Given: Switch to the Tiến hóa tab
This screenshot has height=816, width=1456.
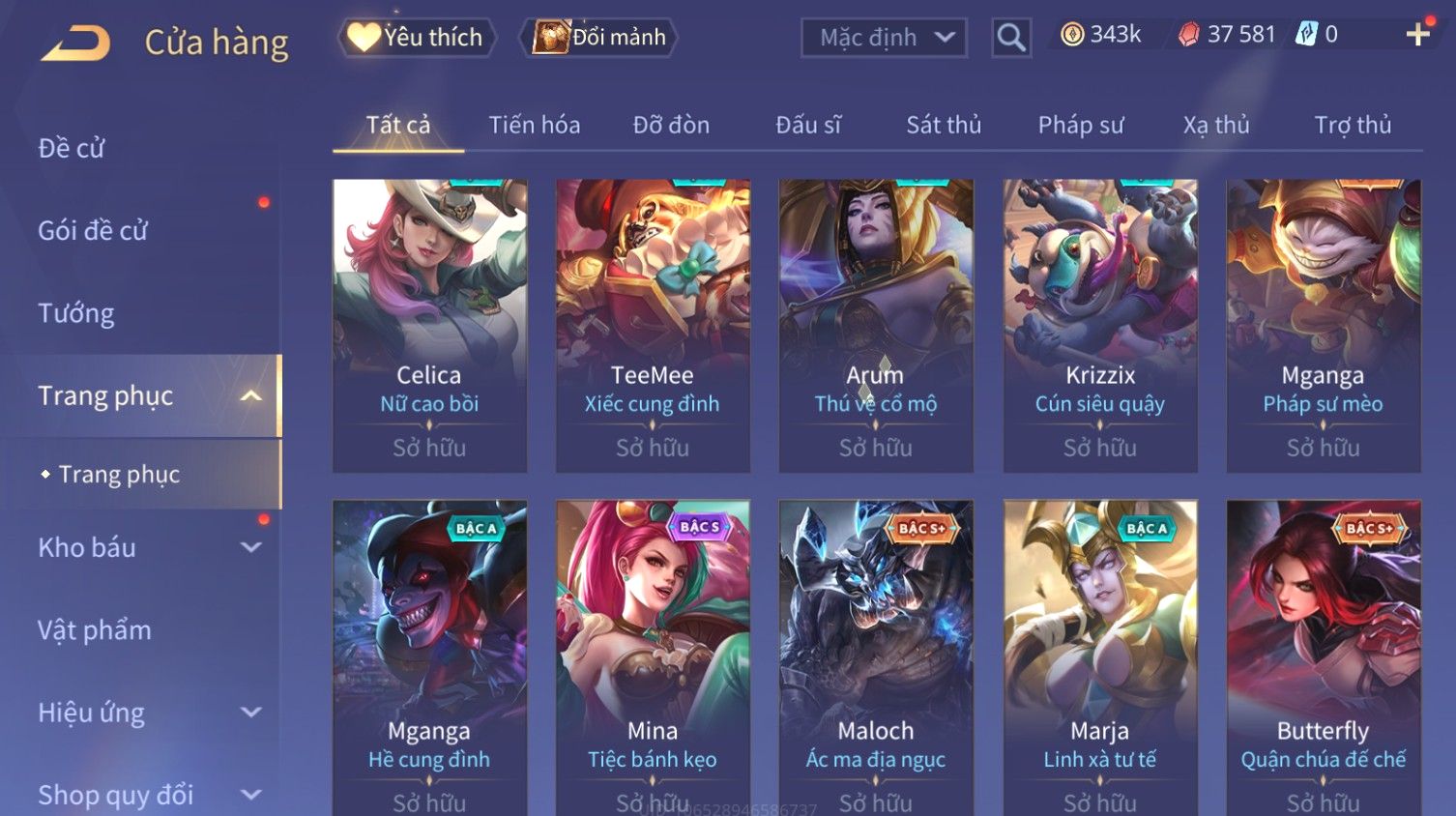Looking at the screenshot, I should (534, 125).
